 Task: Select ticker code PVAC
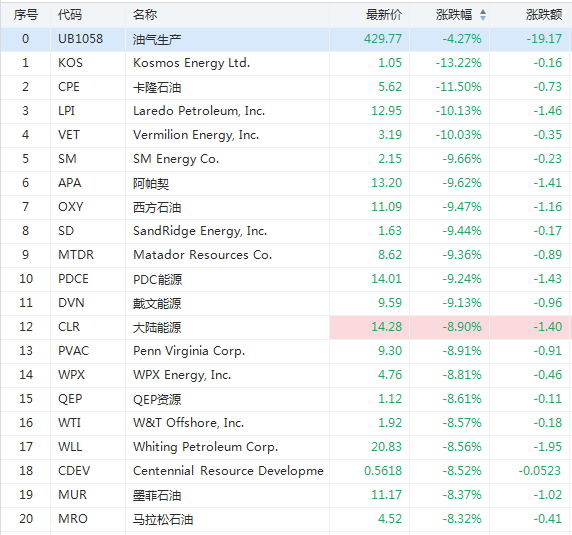[x=74, y=351]
